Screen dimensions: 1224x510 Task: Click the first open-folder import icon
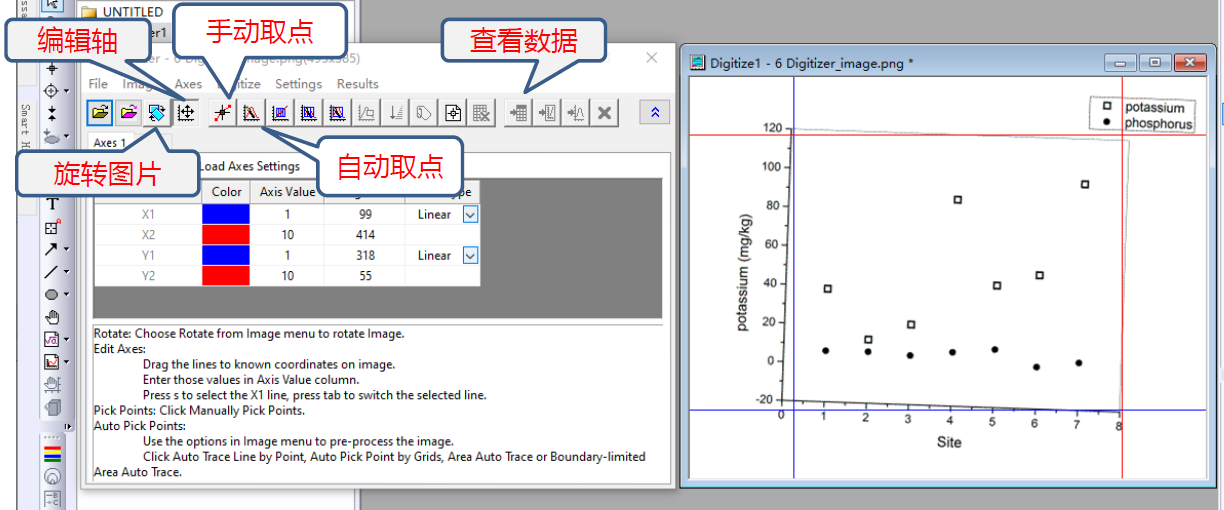tap(100, 113)
